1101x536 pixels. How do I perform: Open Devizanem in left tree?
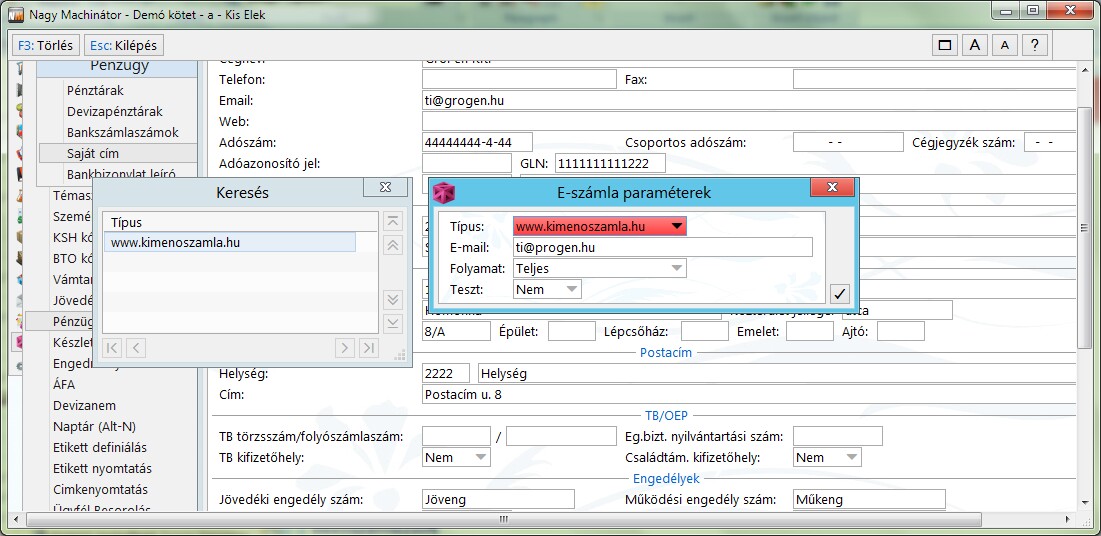pos(84,405)
